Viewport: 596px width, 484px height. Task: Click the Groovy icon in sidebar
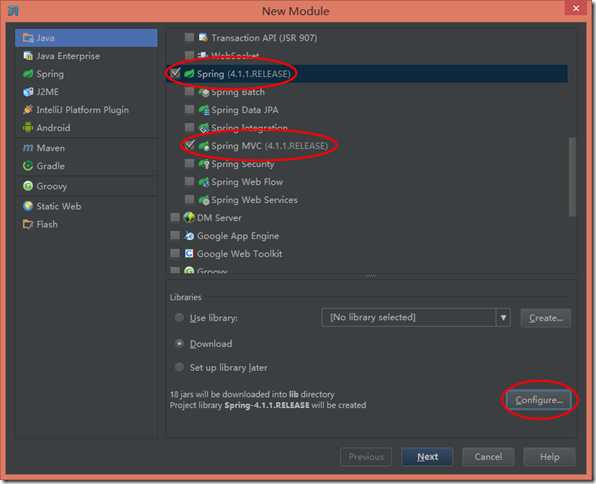28,186
